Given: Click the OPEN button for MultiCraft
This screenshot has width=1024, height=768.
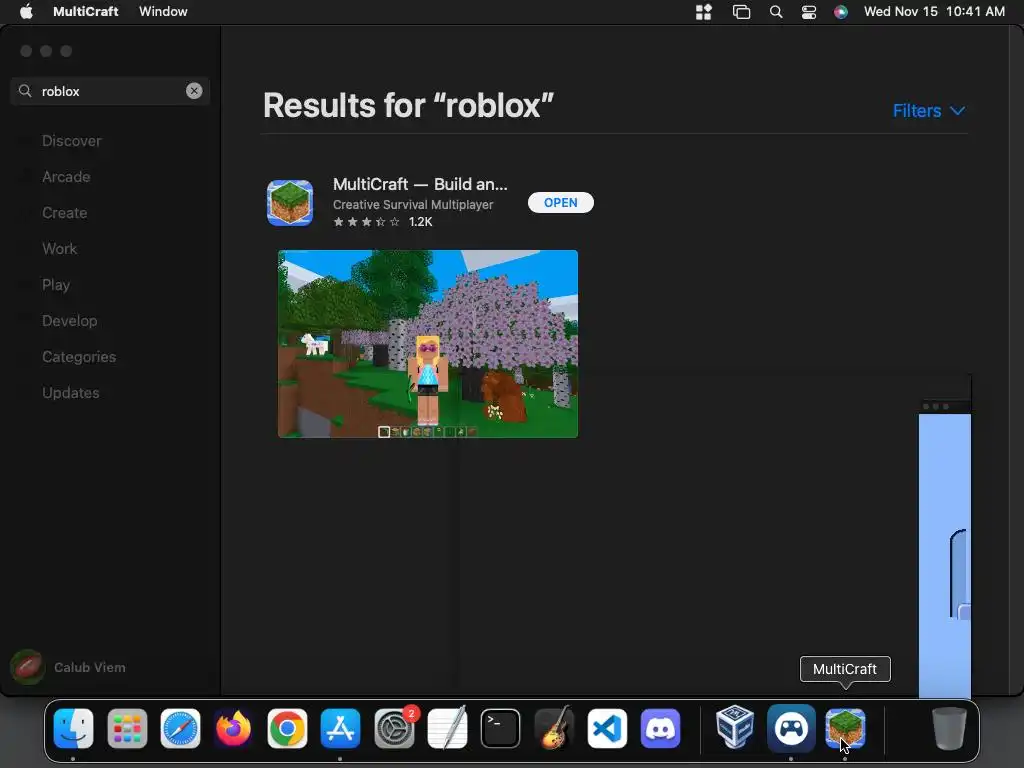Looking at the screenshot, I should click(x=560, y=202).
